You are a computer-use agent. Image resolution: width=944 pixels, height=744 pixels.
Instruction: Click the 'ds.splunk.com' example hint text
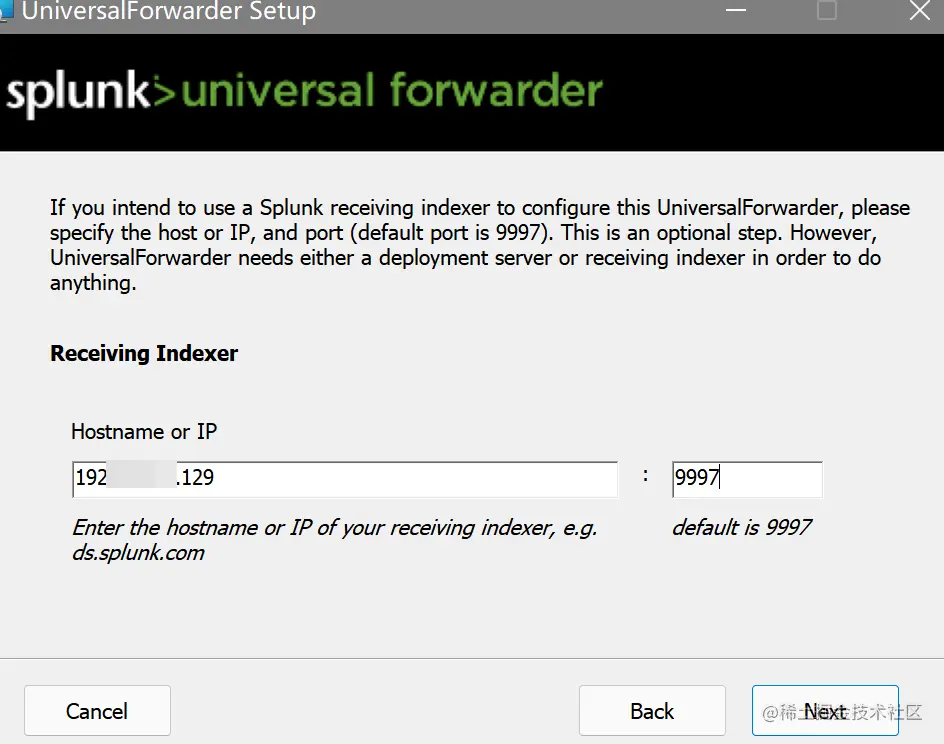pos(138,553)
